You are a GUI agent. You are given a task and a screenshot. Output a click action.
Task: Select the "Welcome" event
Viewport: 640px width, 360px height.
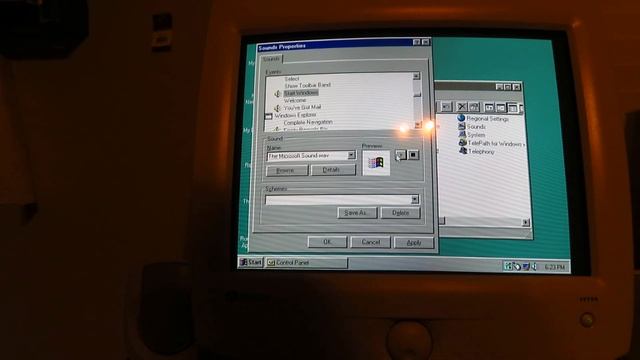(295, 100)
